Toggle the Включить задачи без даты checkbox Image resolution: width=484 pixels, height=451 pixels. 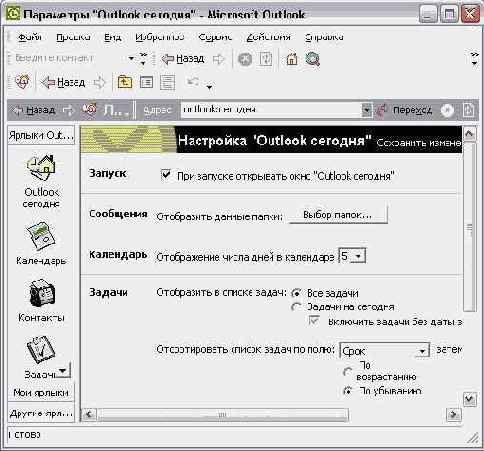coord(314,321)
